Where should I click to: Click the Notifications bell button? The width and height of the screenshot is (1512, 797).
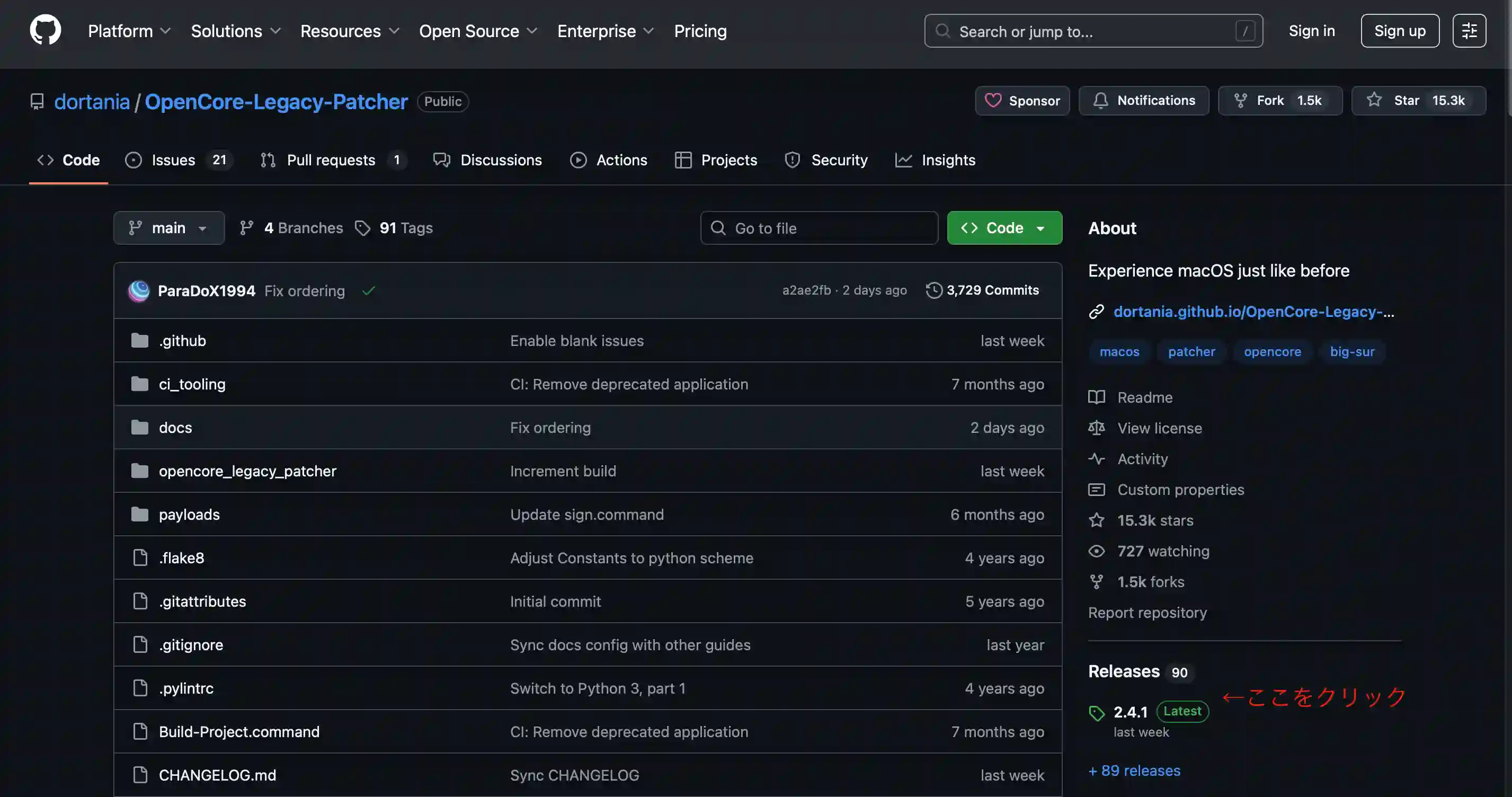1144,101
